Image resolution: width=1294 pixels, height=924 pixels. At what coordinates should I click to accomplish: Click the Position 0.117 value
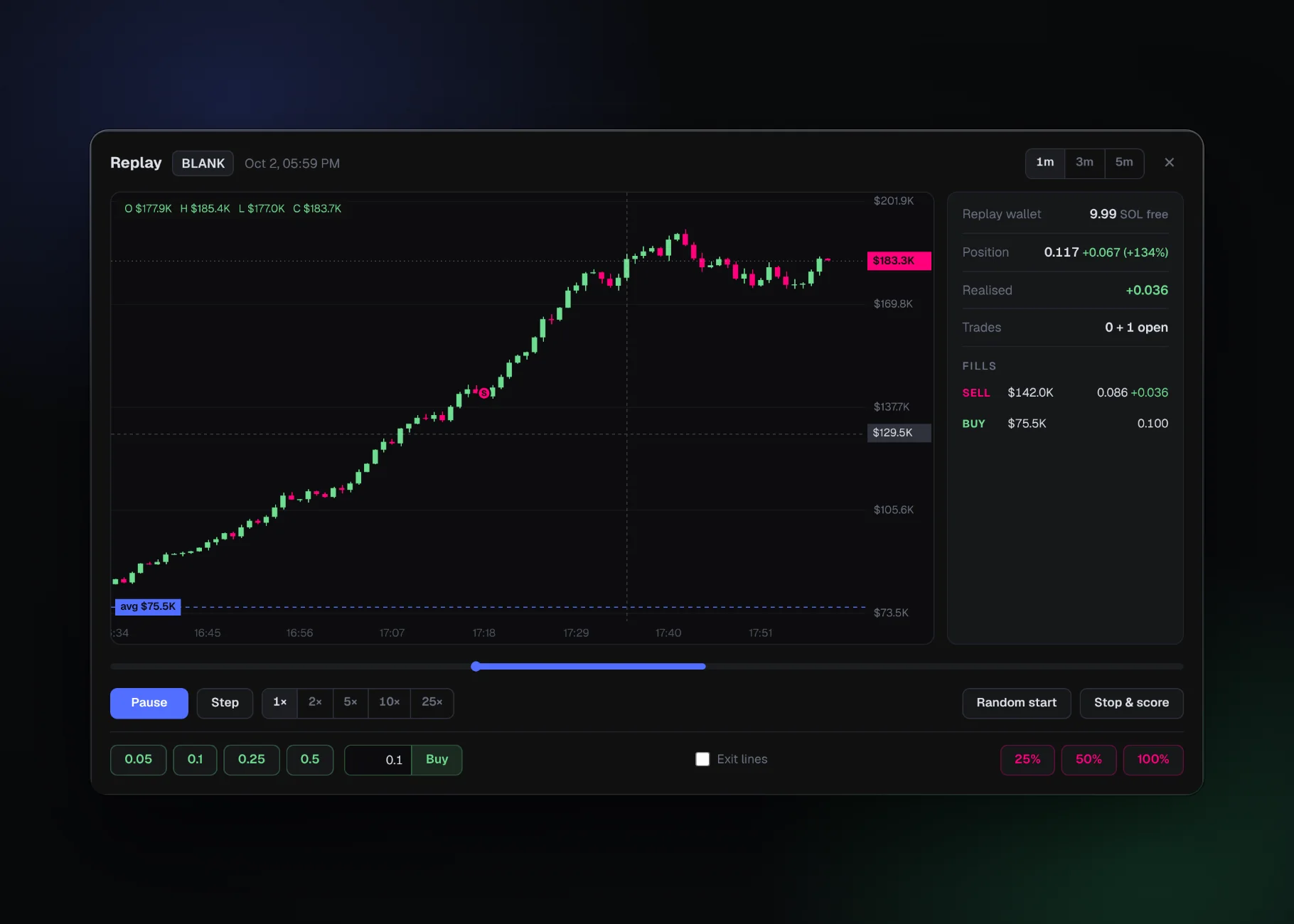(1061, 252)
